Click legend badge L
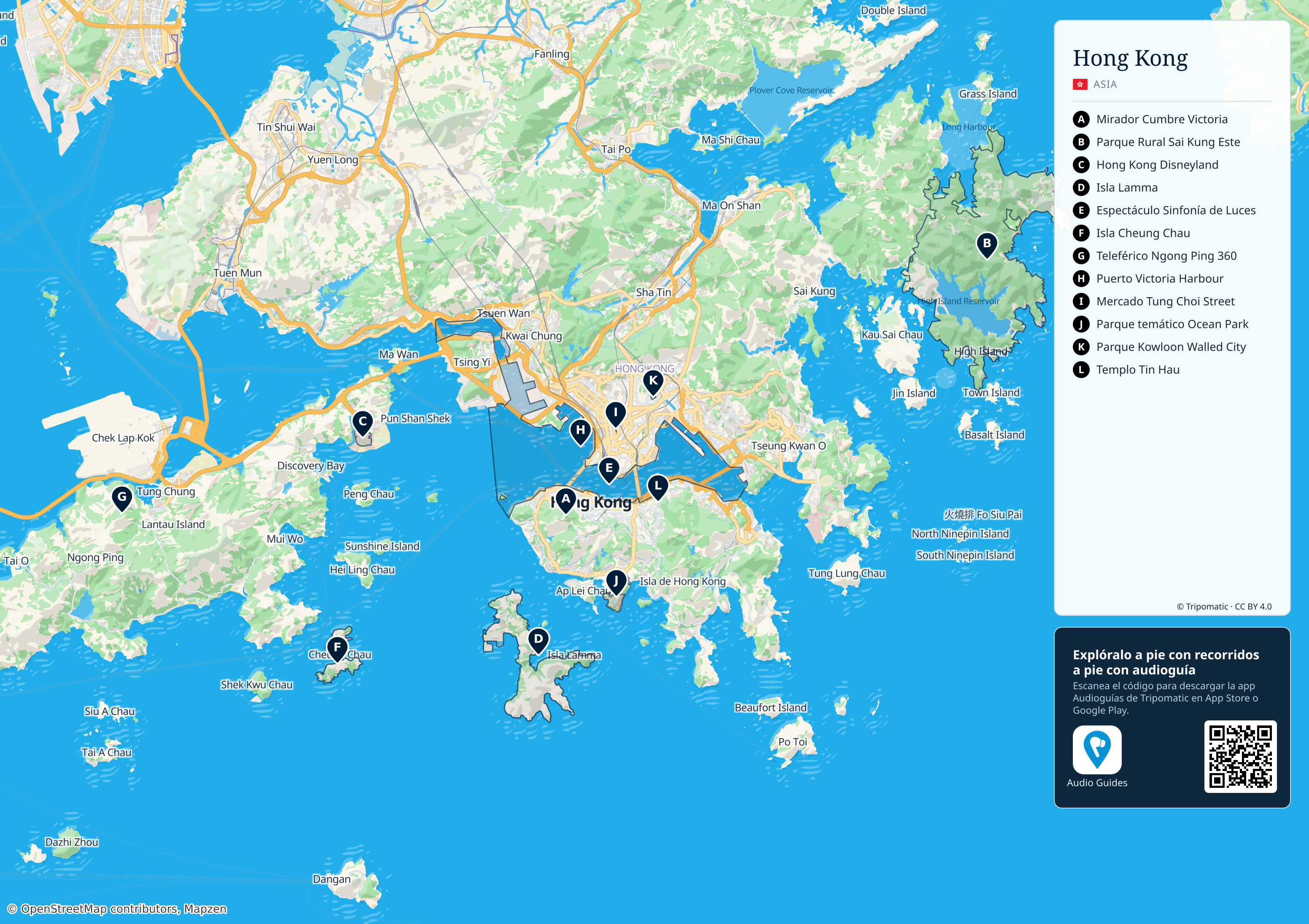 (x=1081, y=370)
